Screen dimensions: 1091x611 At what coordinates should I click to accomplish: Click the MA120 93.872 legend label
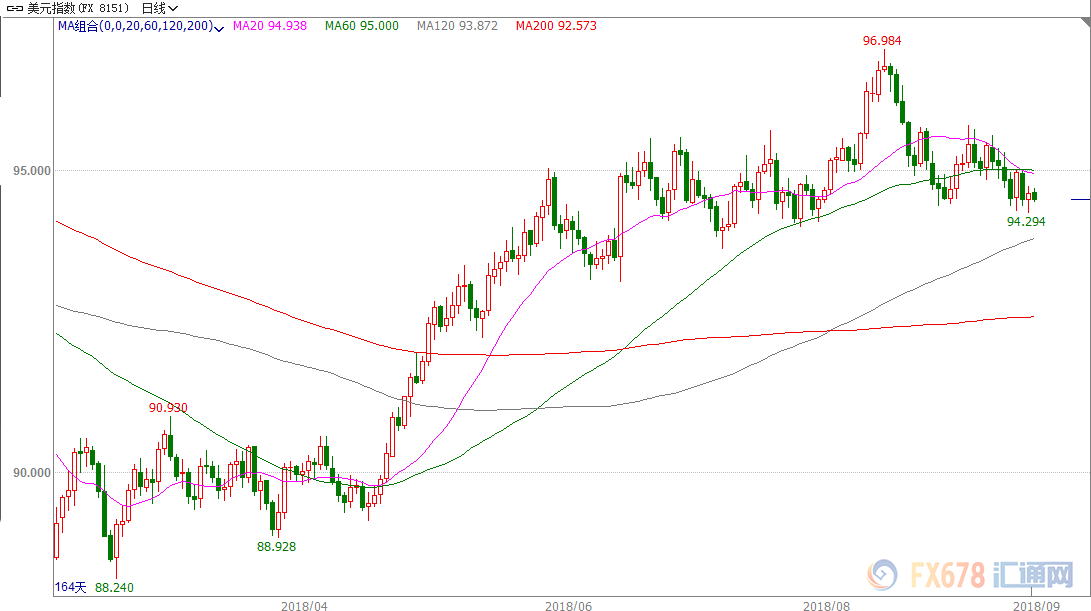pos(457,26)
